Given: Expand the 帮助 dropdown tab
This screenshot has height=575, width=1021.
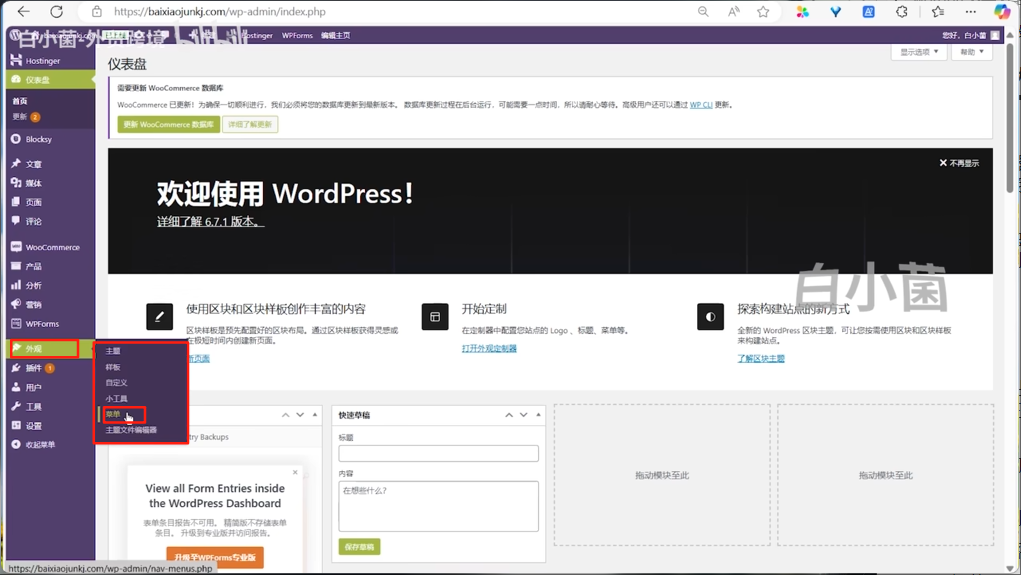Looking at the screenshot, I should tap(972, 52).
